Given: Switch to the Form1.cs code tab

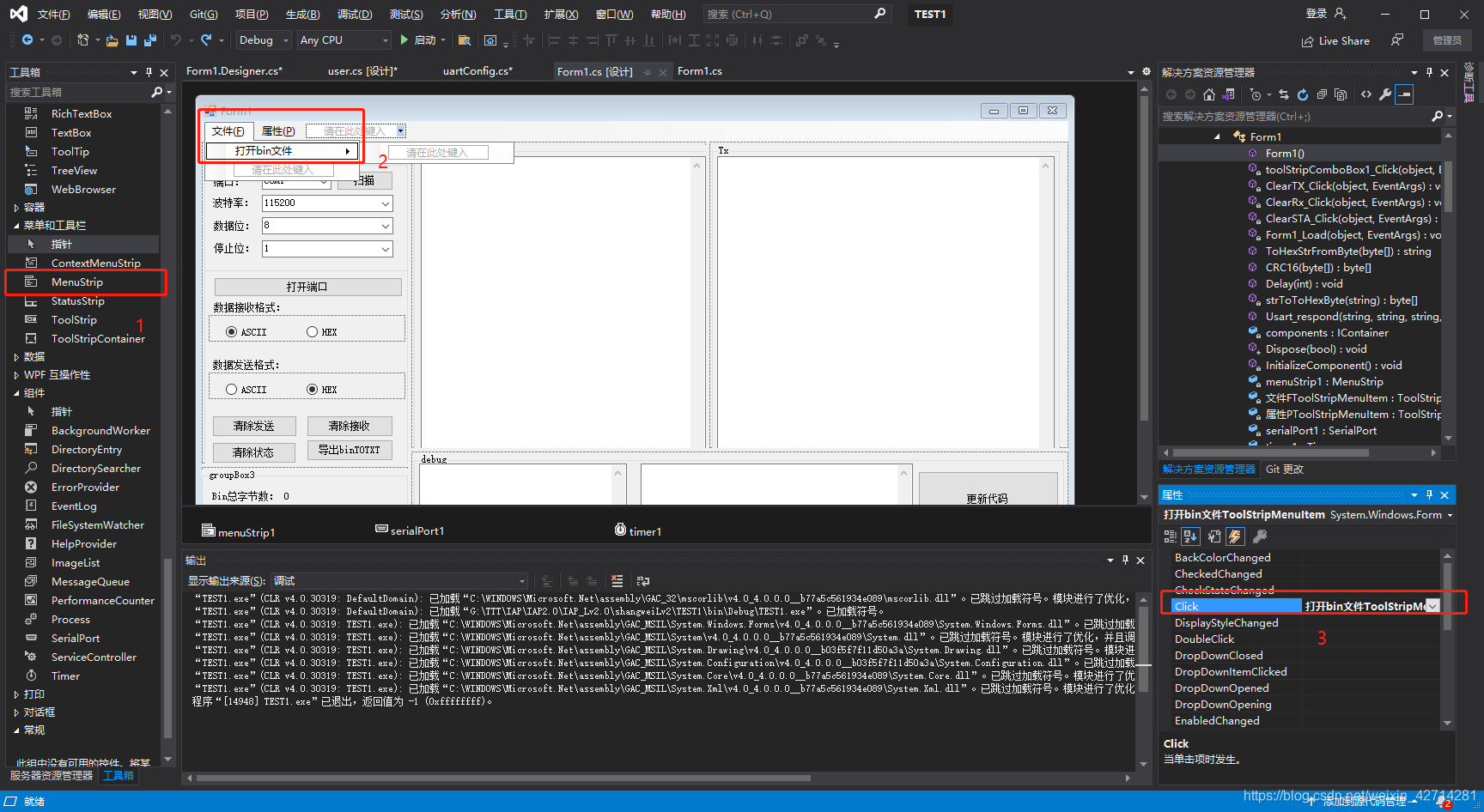Looking at the screenshot, I should (699, 71).
